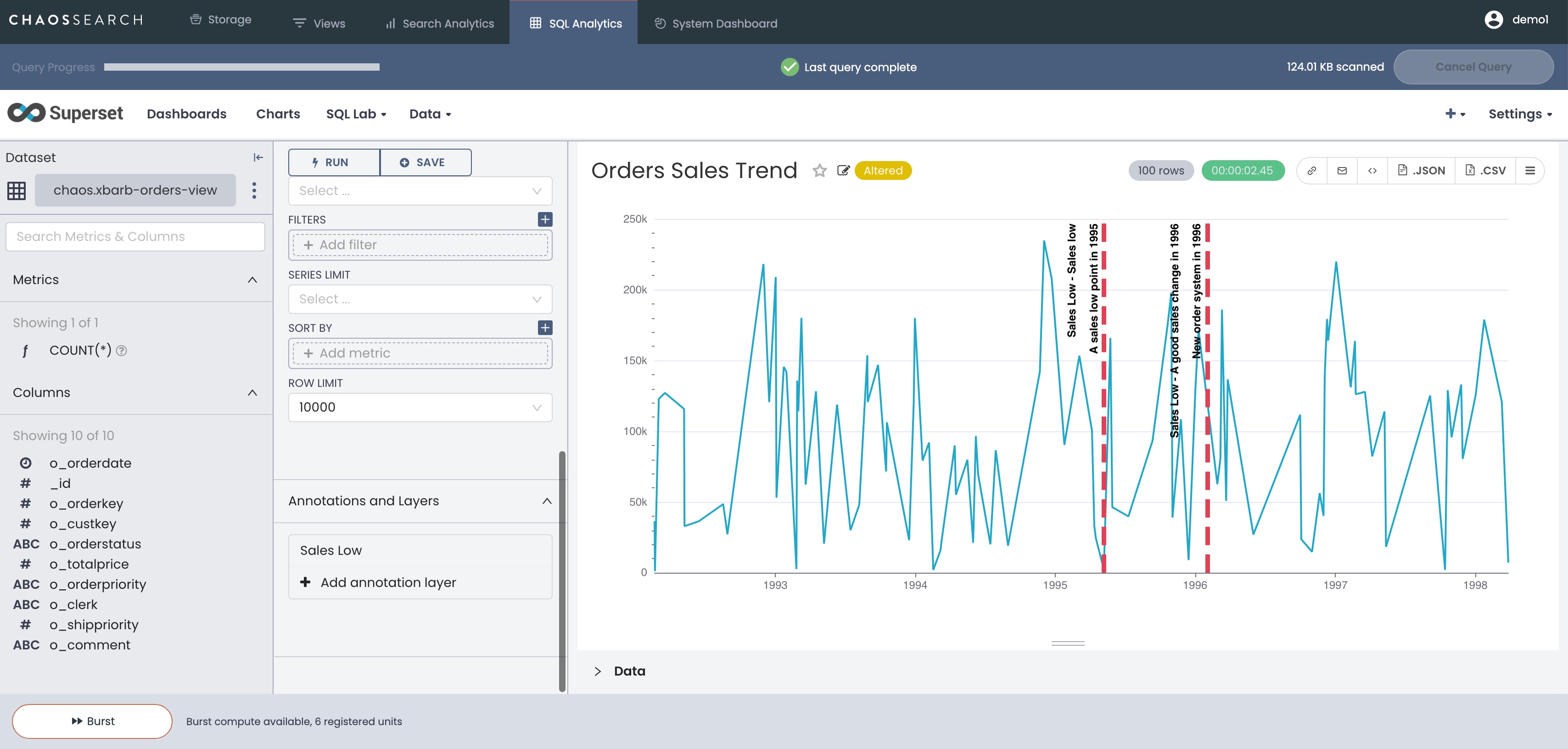Save the chart
This screenshot has height=749, width=1568.
click(x=426, y=162)
